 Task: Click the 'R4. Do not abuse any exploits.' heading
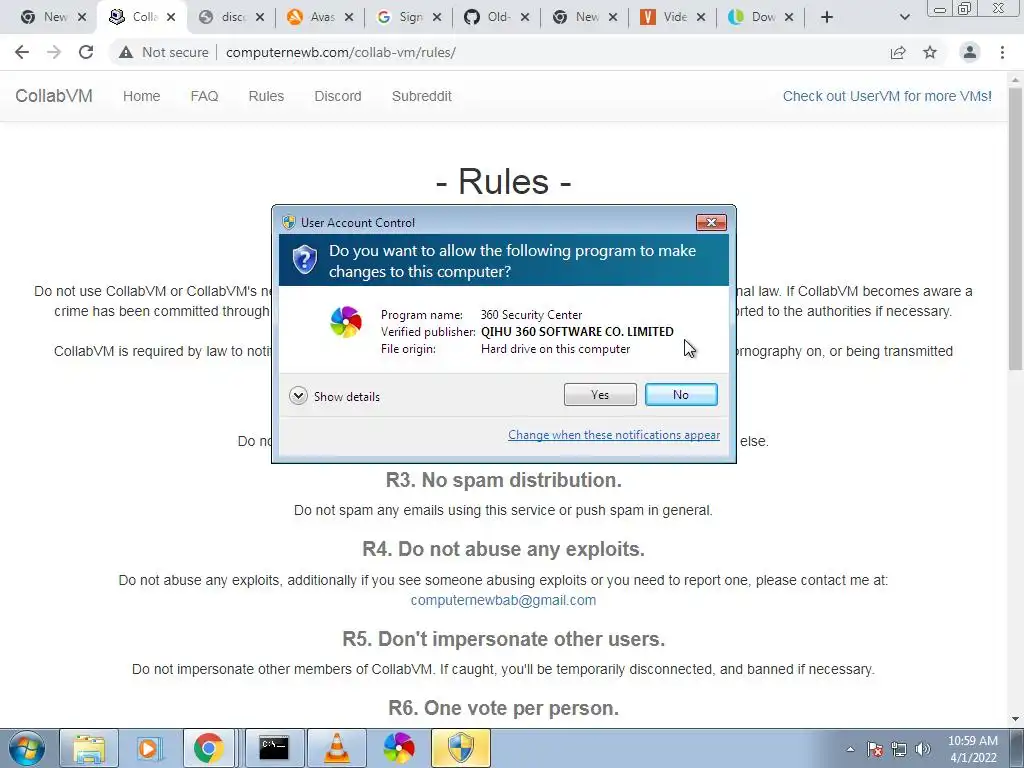click(x=504, y=549)
